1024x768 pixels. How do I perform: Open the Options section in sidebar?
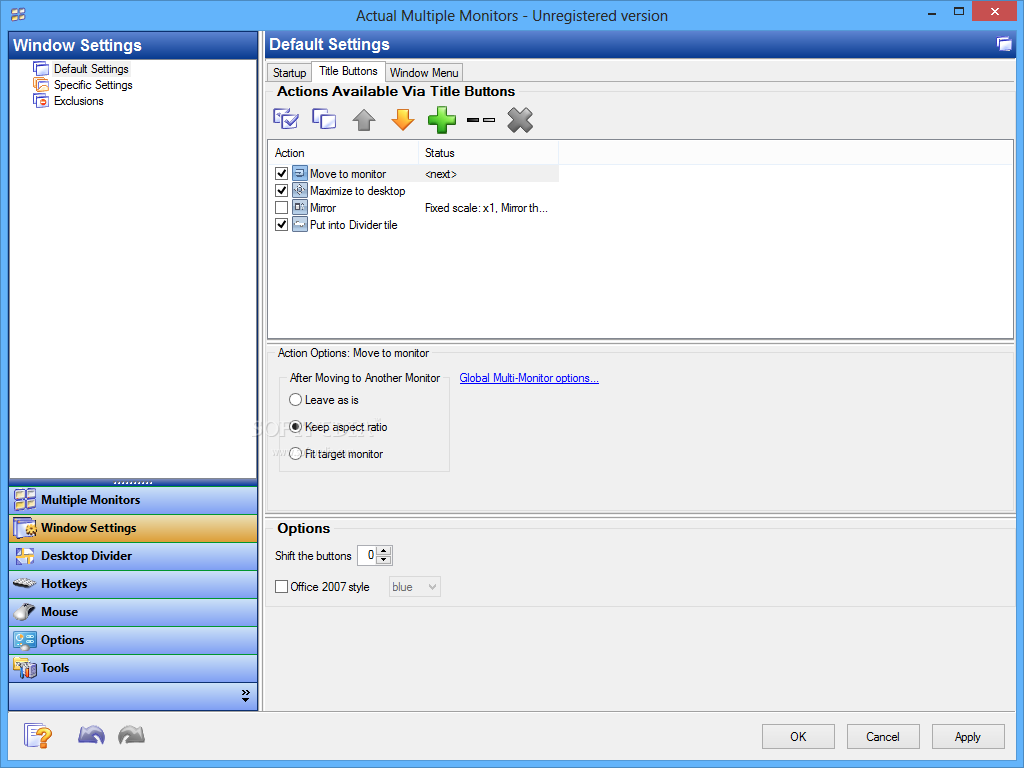point(133,641)
